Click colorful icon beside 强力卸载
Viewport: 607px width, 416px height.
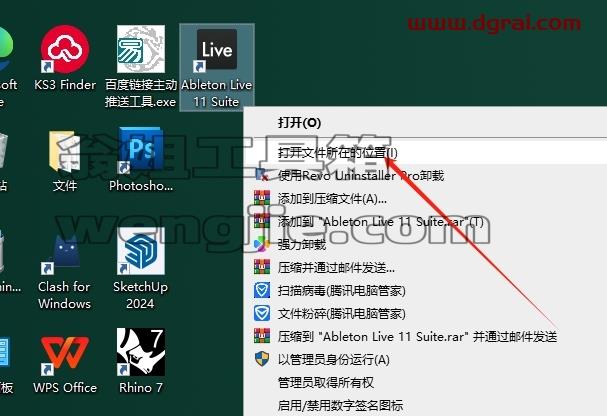click(x=262, y=244)
